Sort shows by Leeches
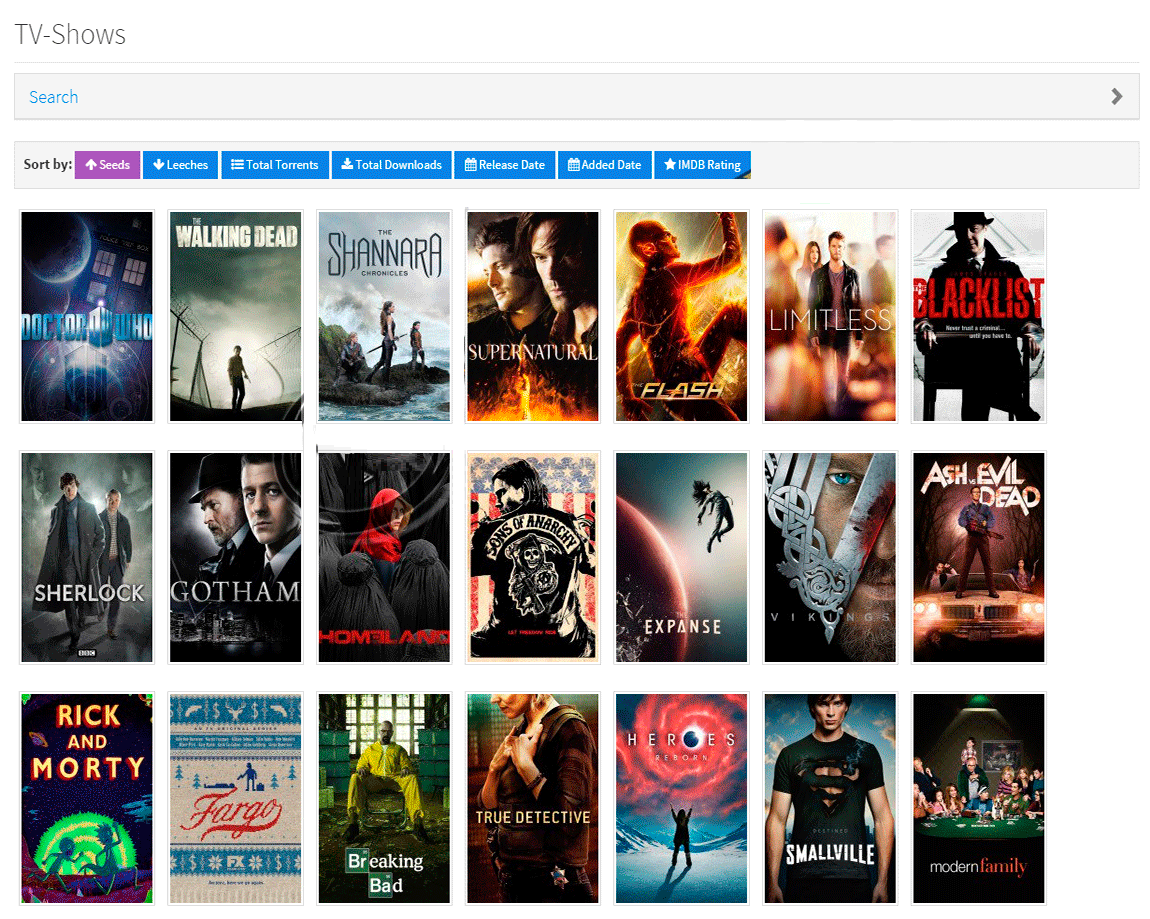1150x919 pixels. [x=180, y=165]
